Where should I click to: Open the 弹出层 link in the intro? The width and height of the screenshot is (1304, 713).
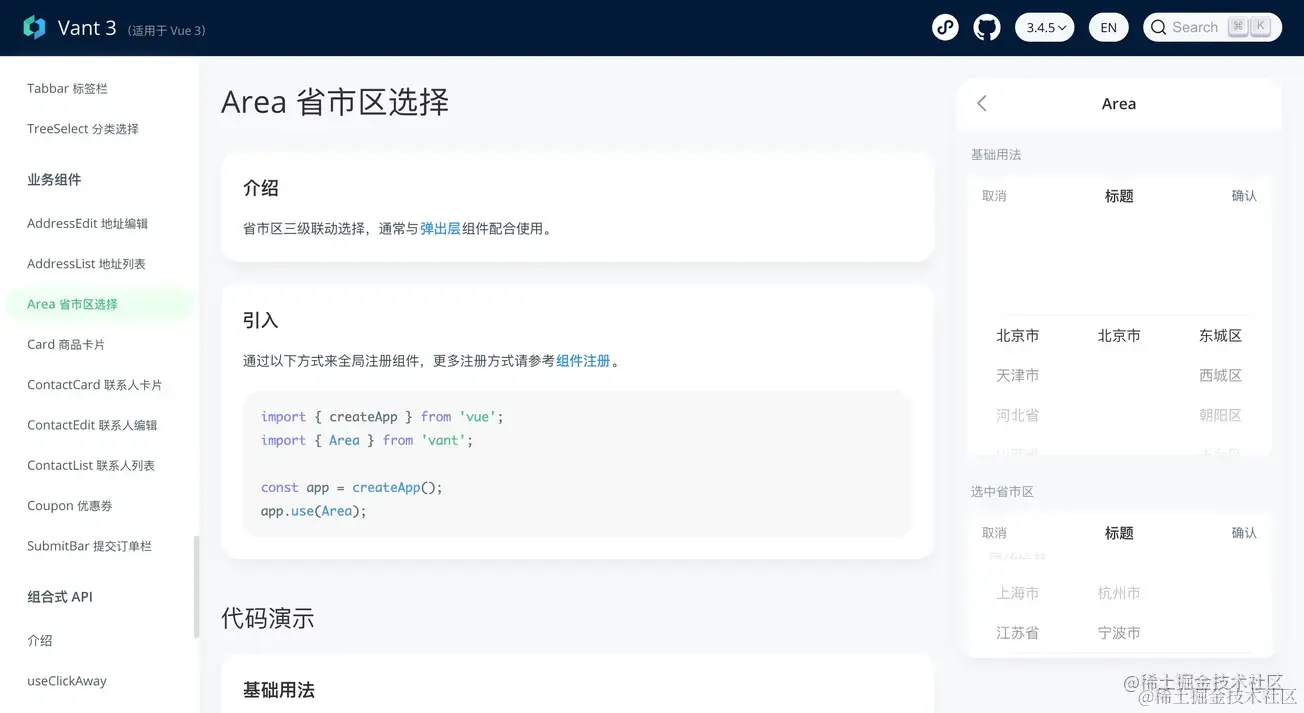pos(441,228)
